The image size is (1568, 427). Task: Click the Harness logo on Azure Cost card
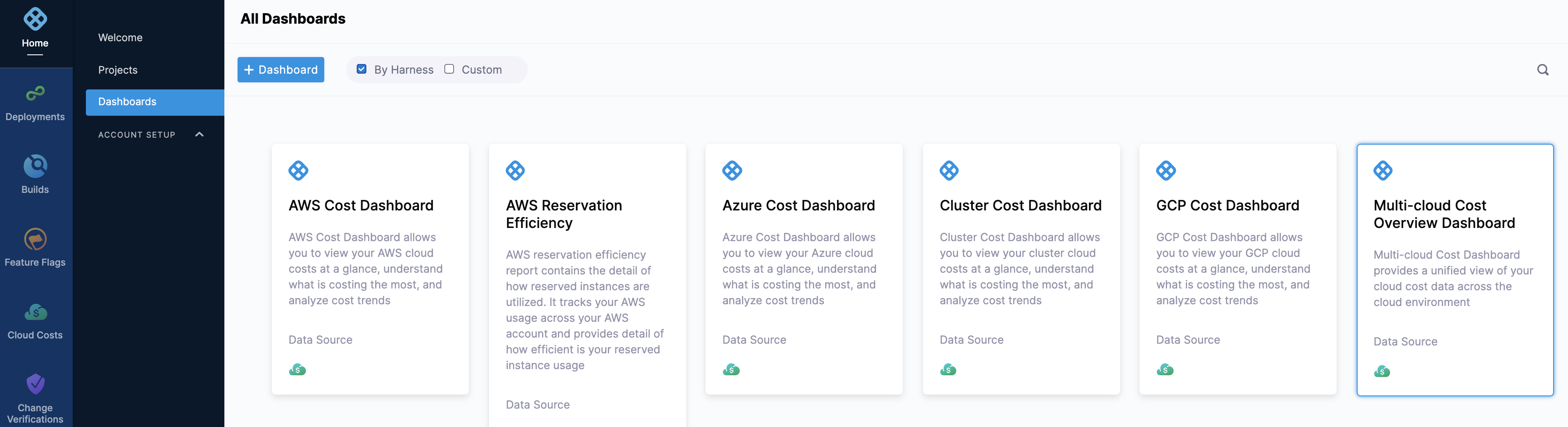click(732, 171)
